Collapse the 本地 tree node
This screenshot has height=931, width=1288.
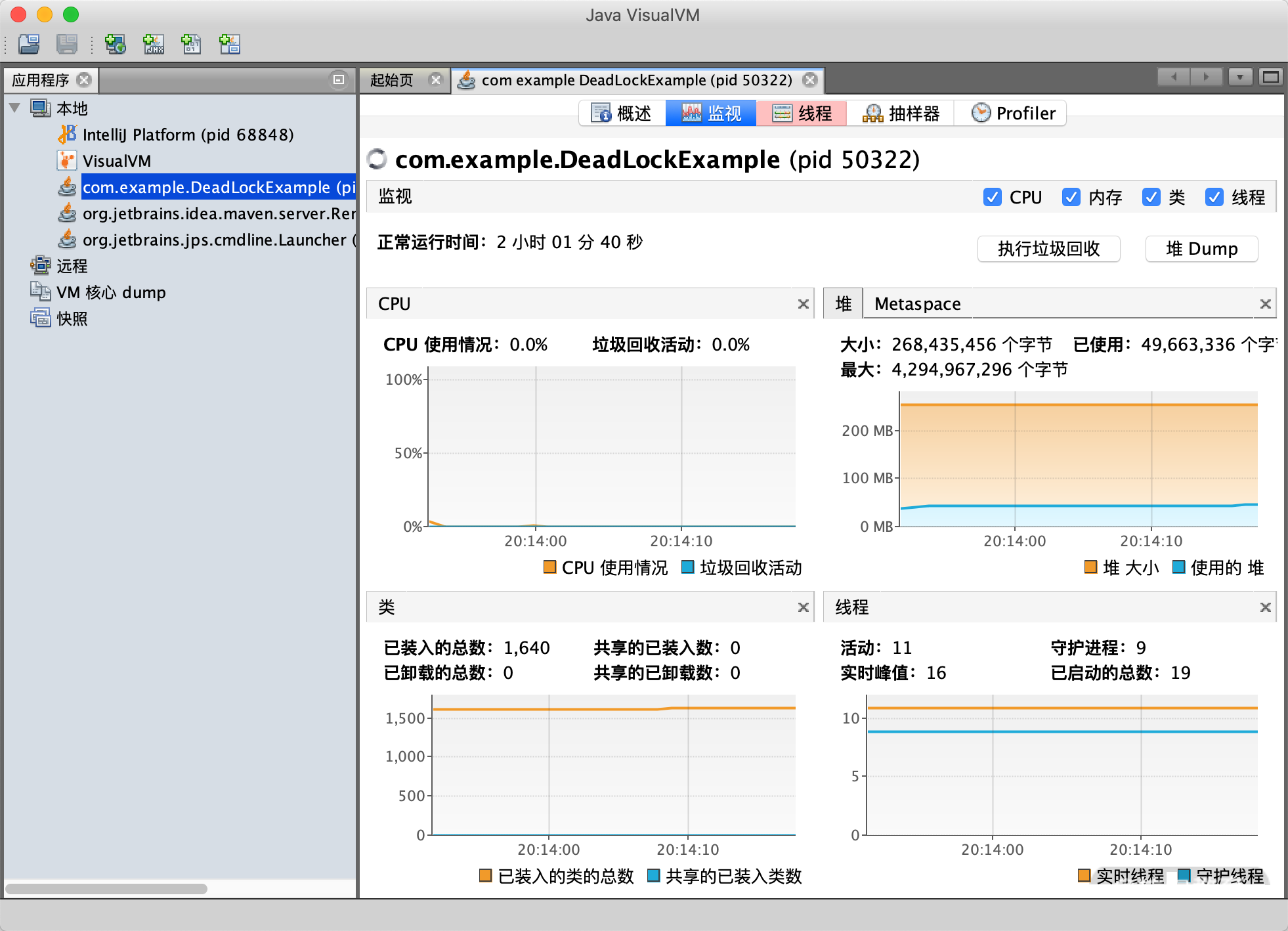[15, 108]
